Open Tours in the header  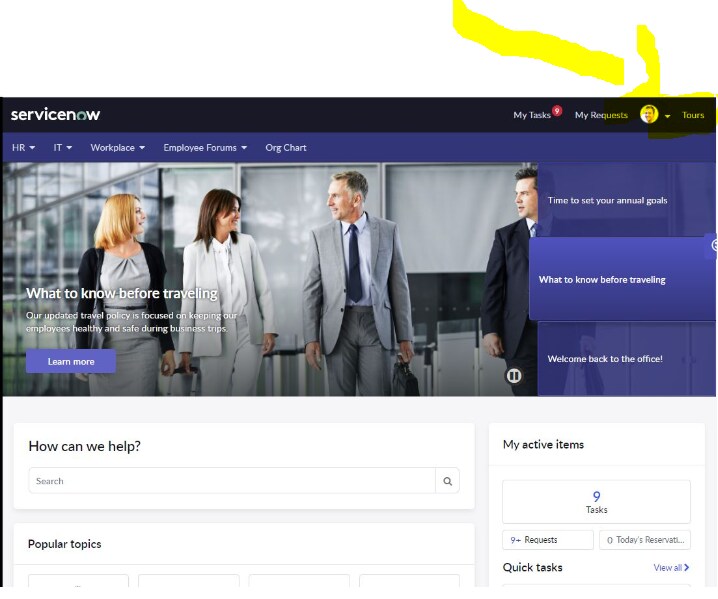point(693,115)
